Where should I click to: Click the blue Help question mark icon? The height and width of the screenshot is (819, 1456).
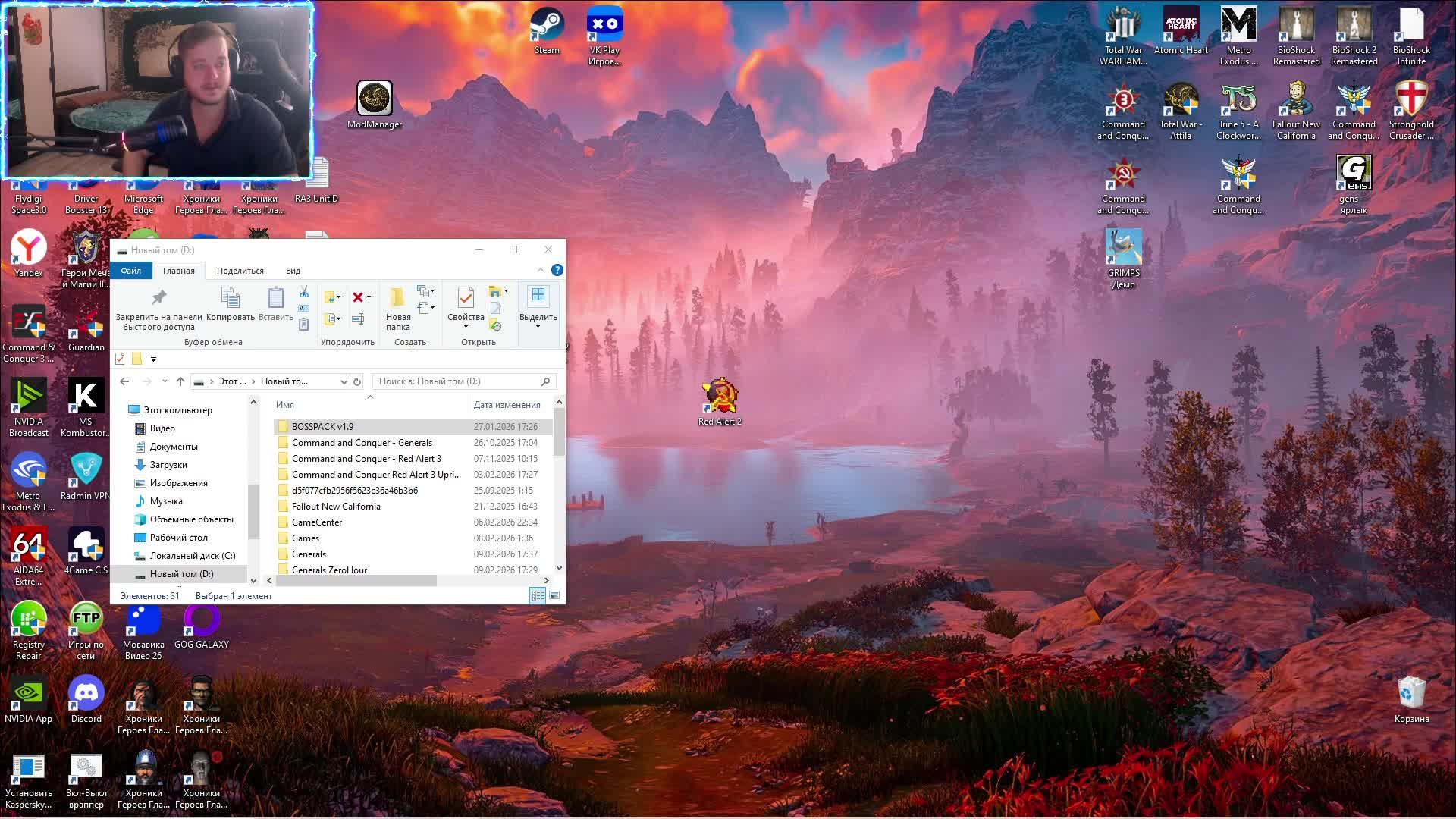557,270
